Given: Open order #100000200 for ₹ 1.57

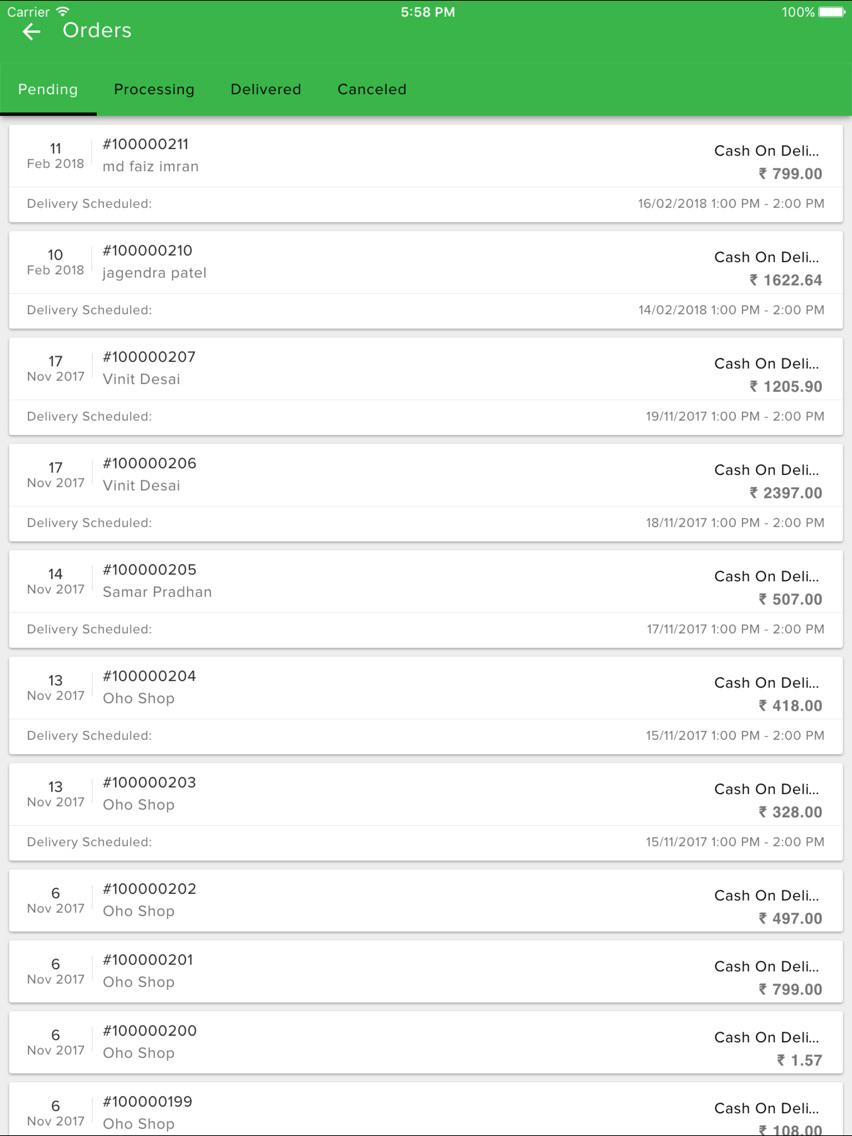Looking at the screenshot, I should click(x=426, y=1043).
